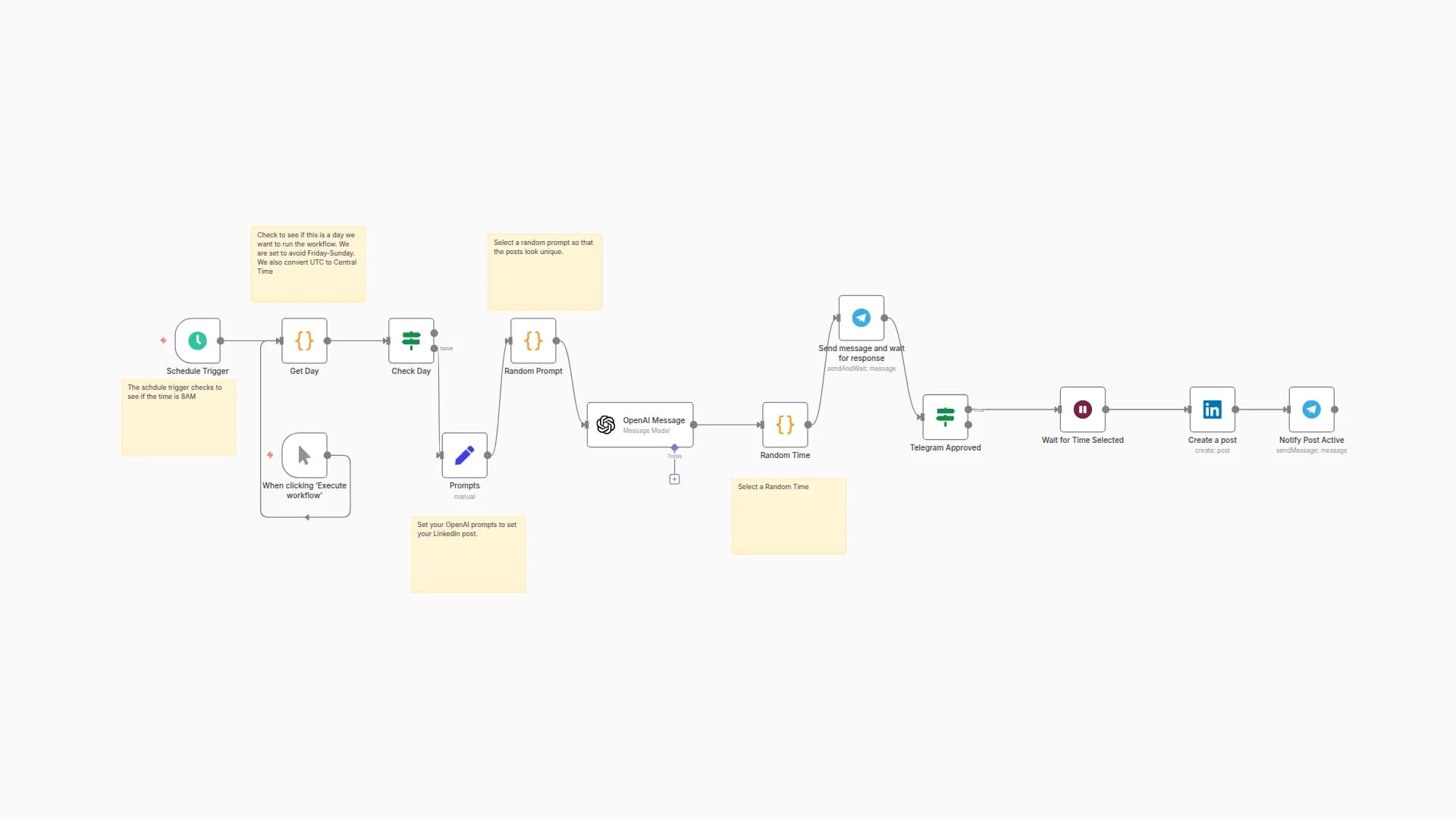Select the Telegram Approved switch node

[x=945, y=417]
